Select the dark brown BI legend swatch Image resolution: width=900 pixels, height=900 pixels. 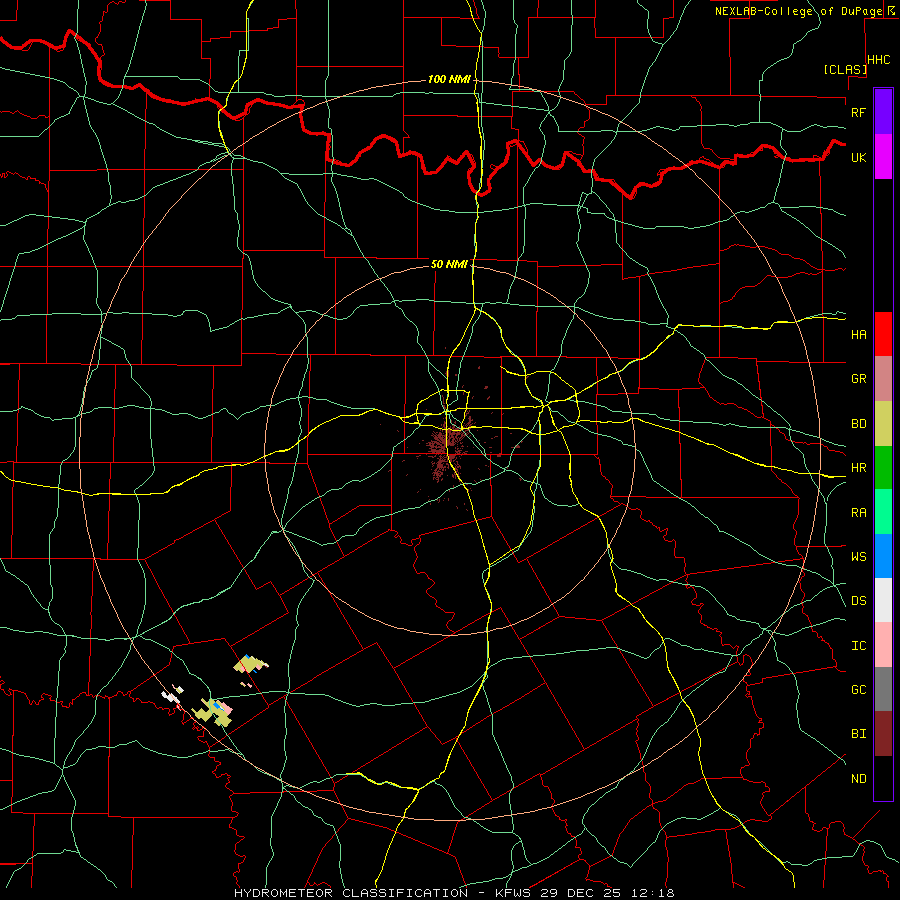coord(883,734)
